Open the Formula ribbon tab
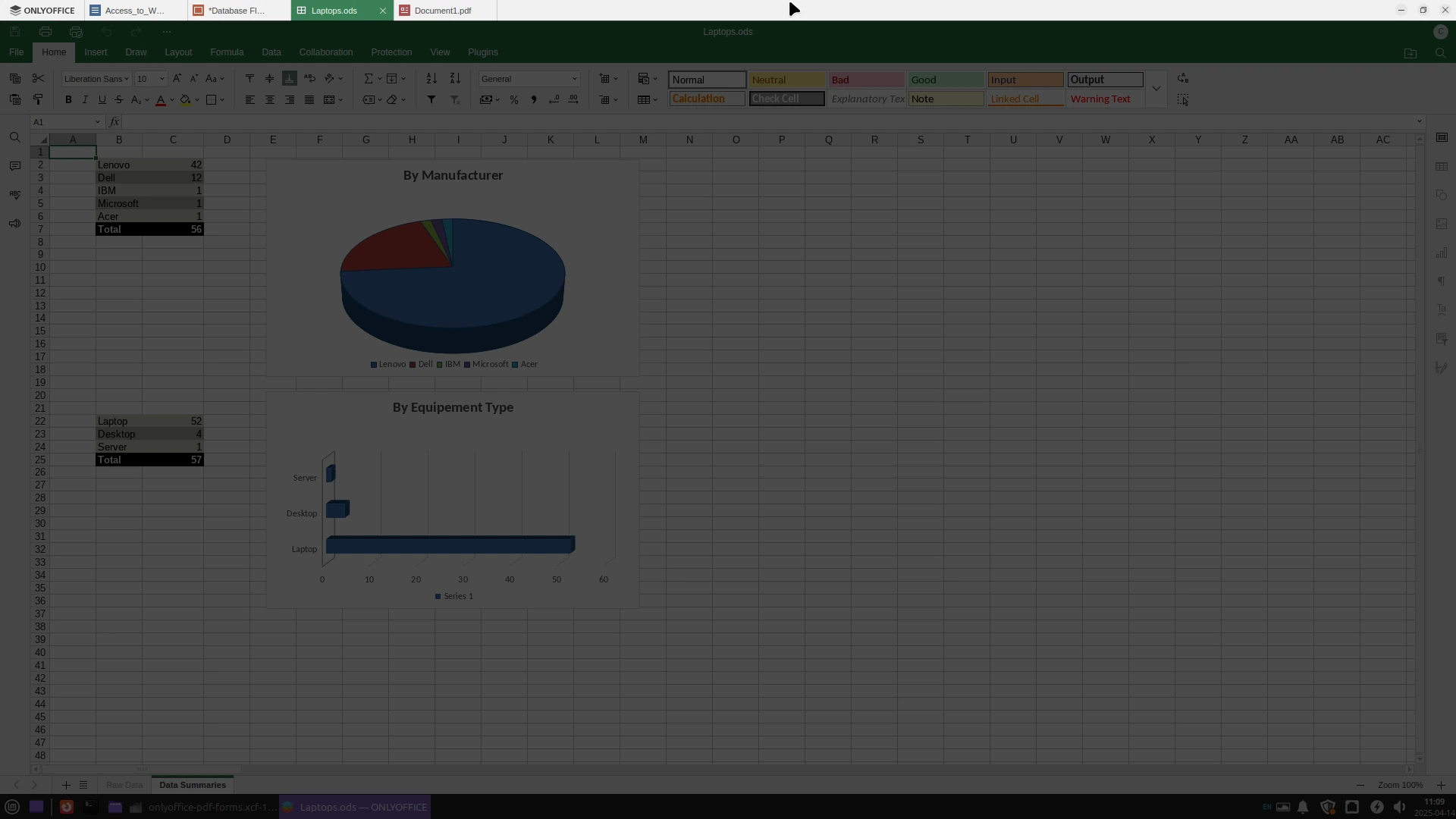1456x819 pixels. (x=227, y=52)
